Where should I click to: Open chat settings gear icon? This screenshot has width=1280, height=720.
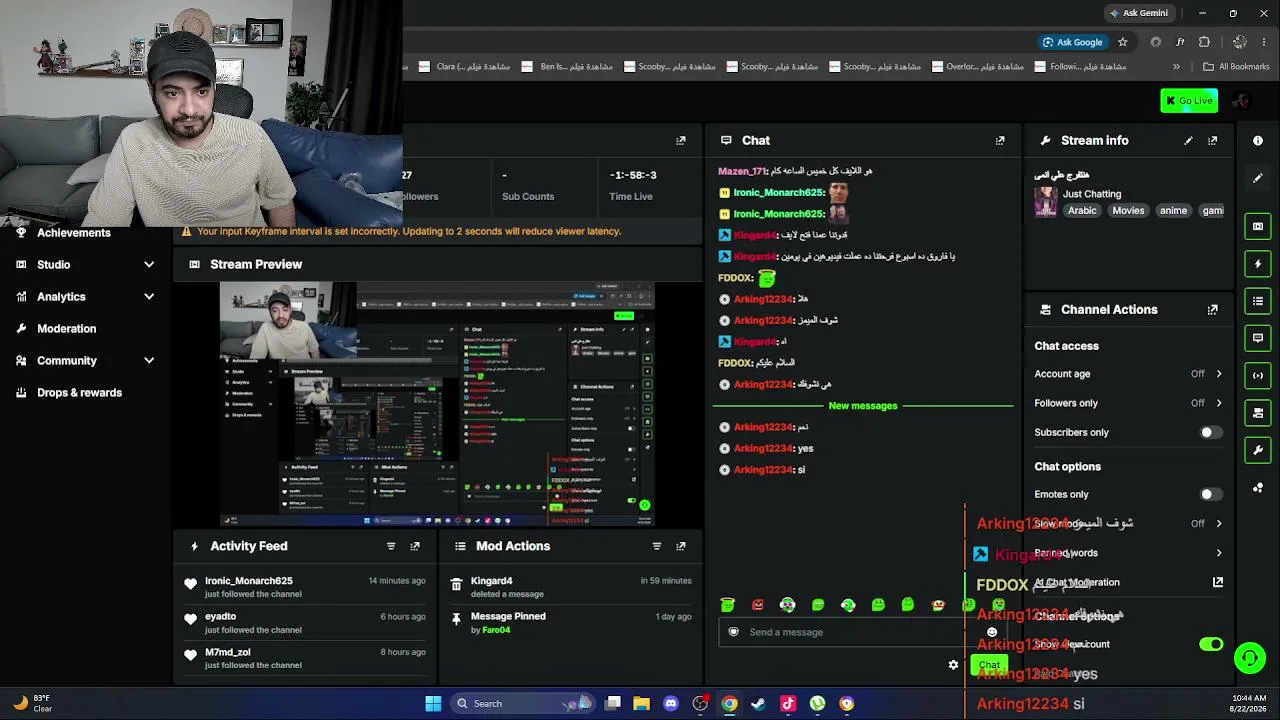(953, 665)
